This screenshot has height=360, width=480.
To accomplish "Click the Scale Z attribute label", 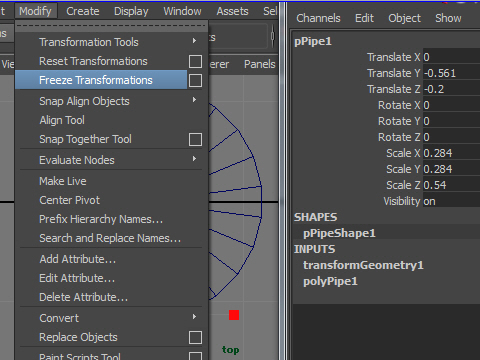I will [403, 185].
